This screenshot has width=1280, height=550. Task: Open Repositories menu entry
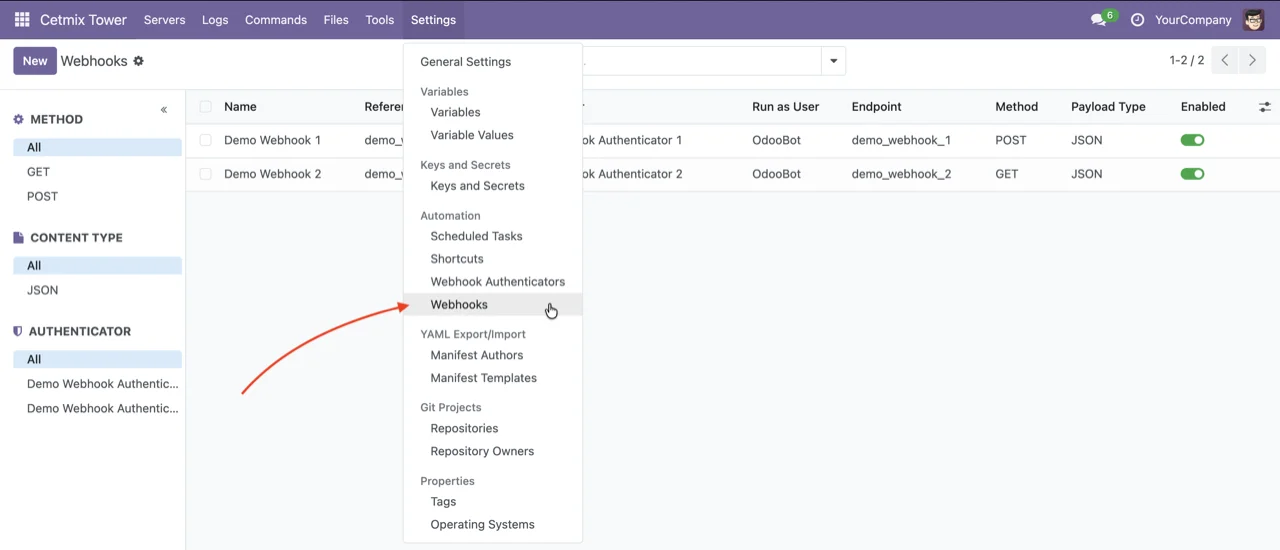(x=492, y=428)
